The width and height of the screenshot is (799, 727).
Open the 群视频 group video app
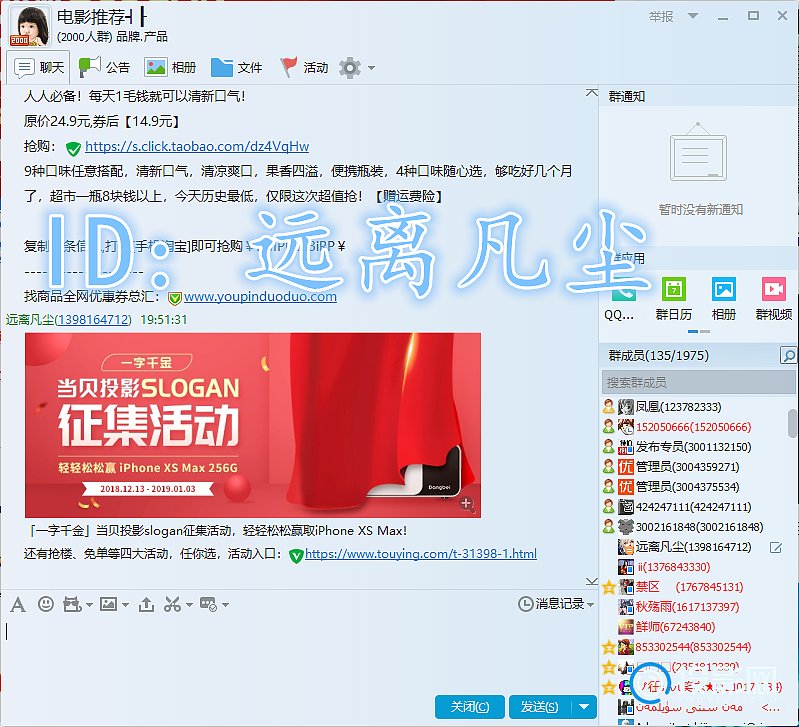[x=773, y=297]
